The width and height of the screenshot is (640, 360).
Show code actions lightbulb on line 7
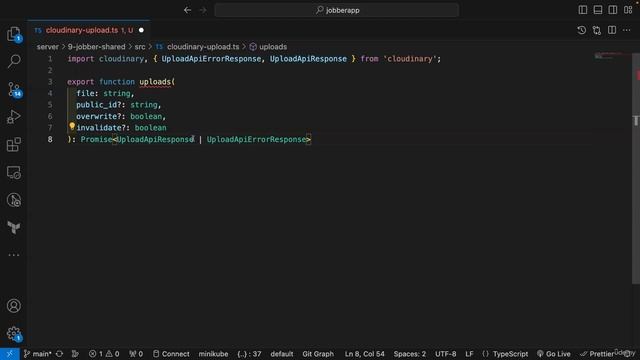[72, 127]
